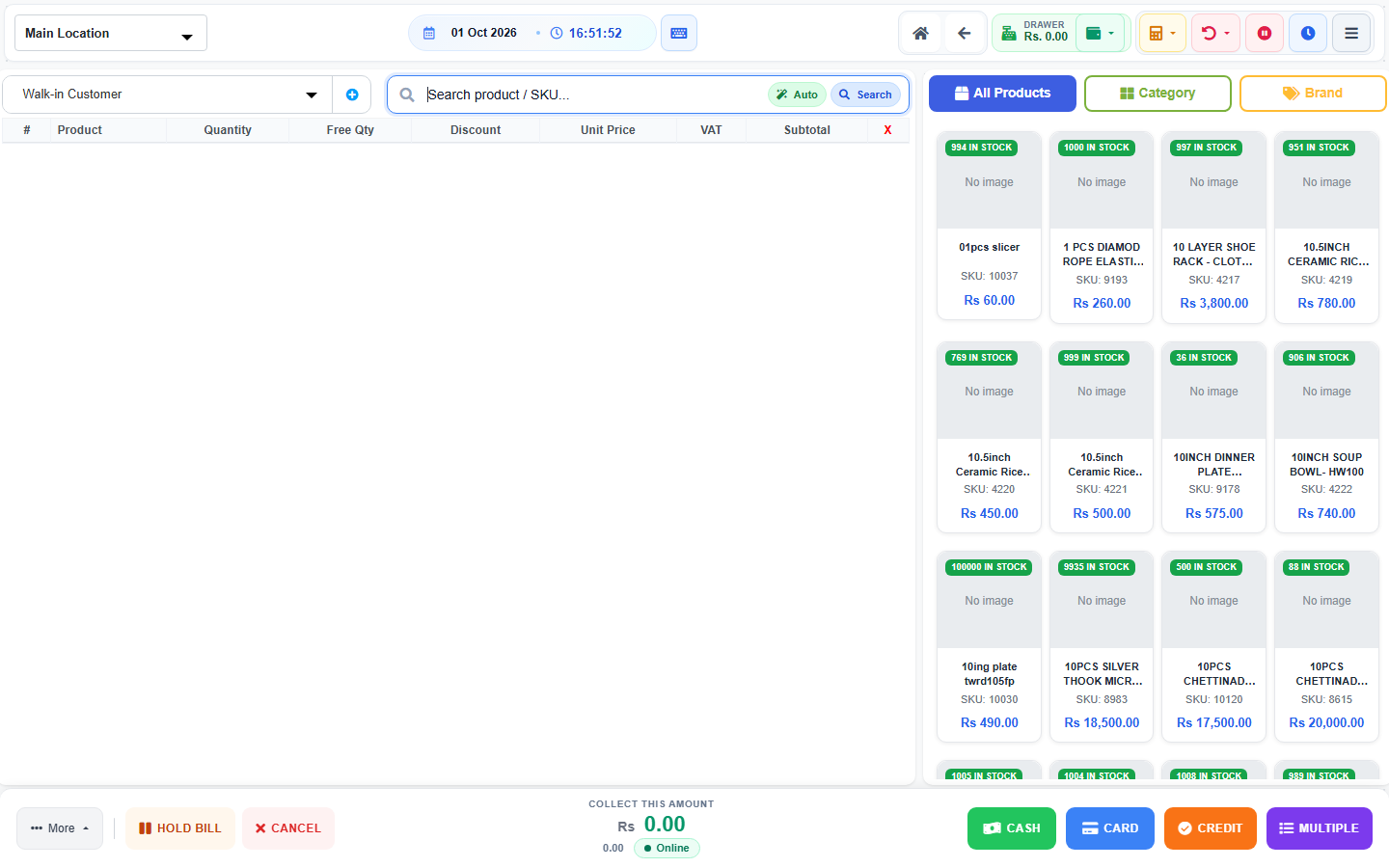Add 10INCH DINNER PLATE product
This screenshot has height=868, width=1389.
click(x=1214, y=436)
